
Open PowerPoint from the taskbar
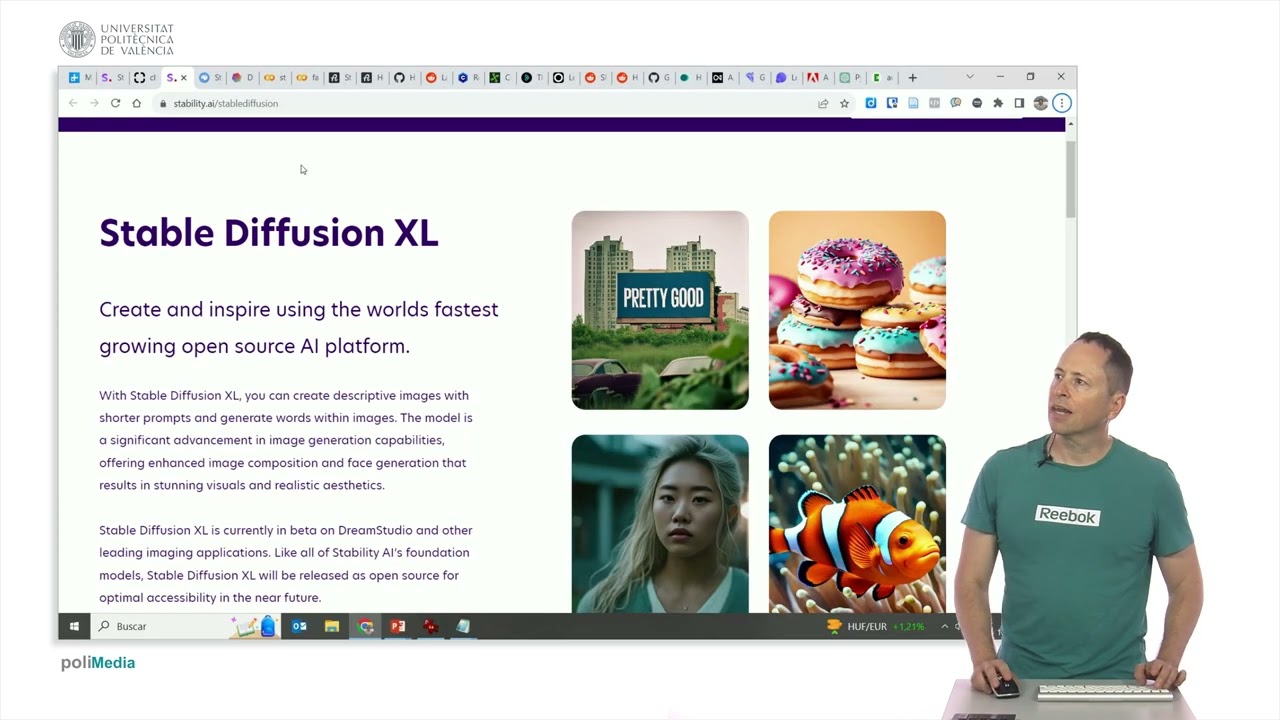(398, 626)
